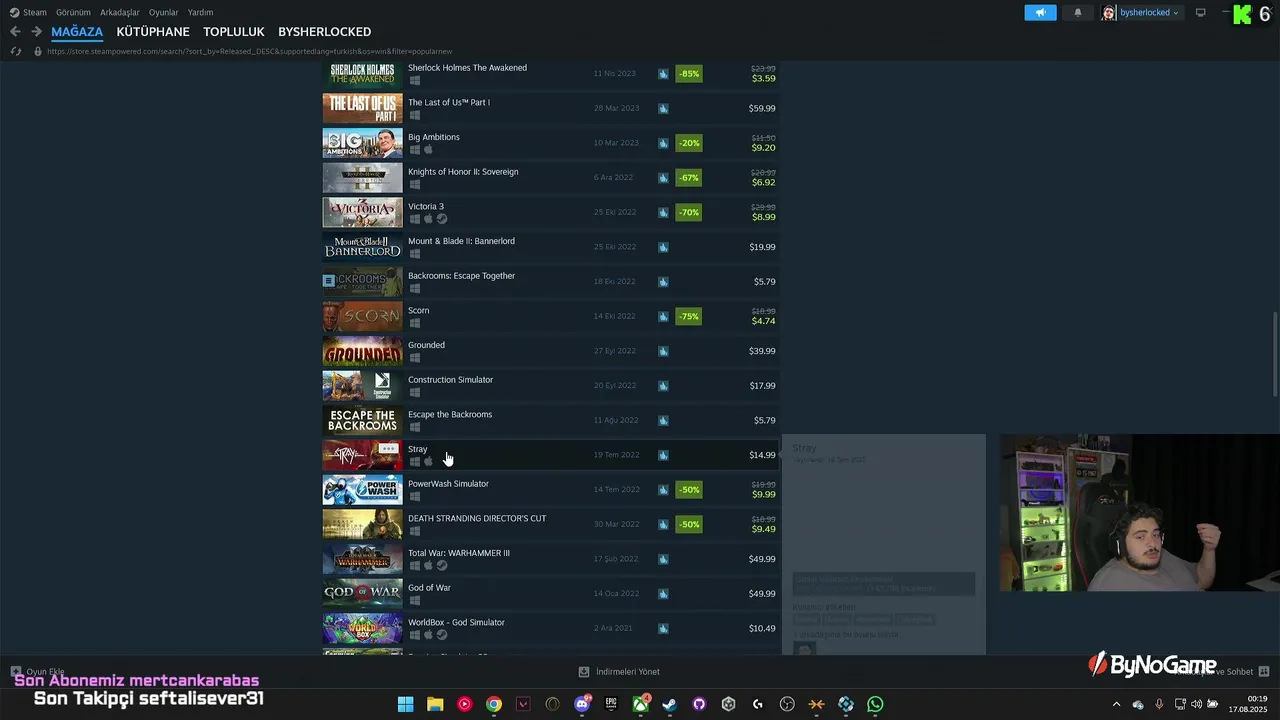Click the Windows platform icon under Stray

point(414,461)
